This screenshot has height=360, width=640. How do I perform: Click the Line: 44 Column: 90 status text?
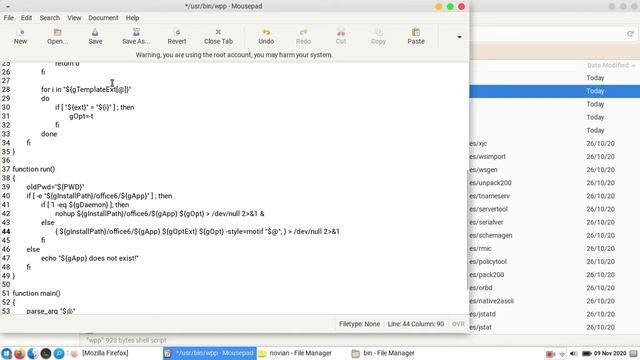416,324
